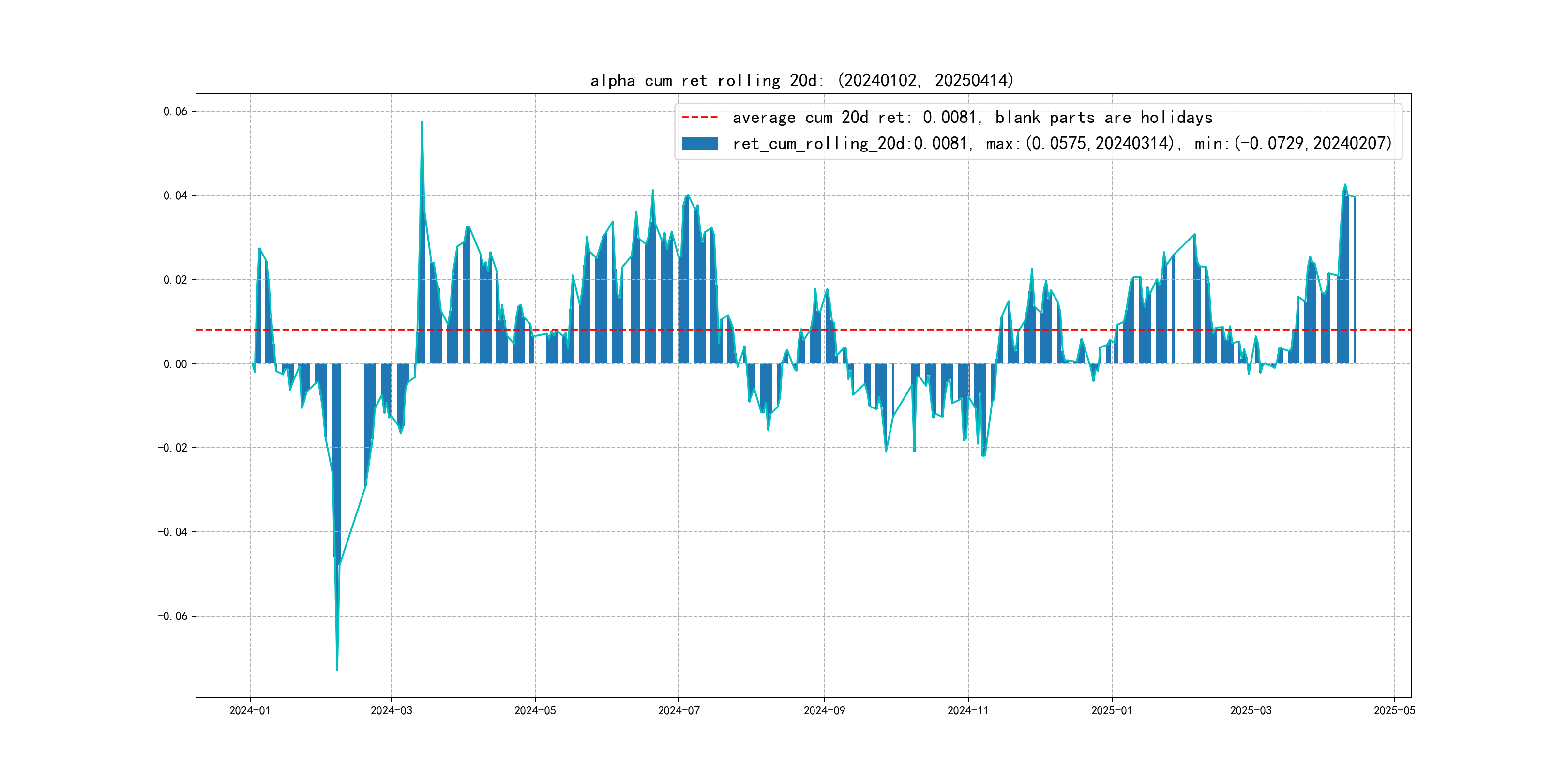Click the 2024-01 x-axis tick label
The width and height of the screenshot is (1568, 784).
point(250,710)
